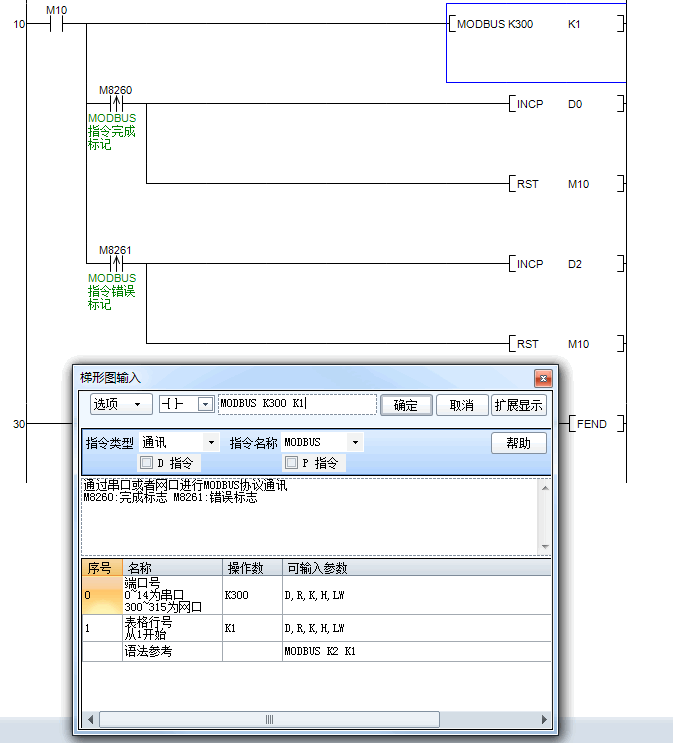This screenshot has width=673, height=743.
Task: Click the MODBUS 指令错误标记 comment
Action: coord(112,291)
